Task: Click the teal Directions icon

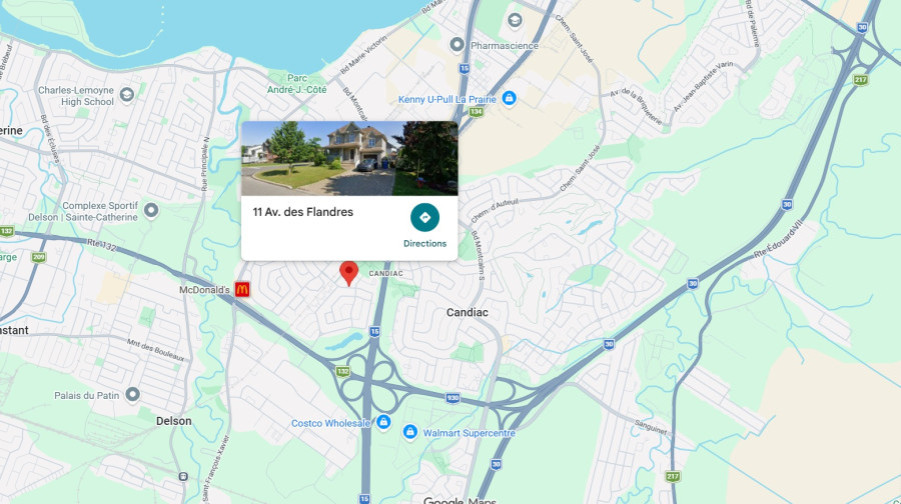Action: coord(425,217)
